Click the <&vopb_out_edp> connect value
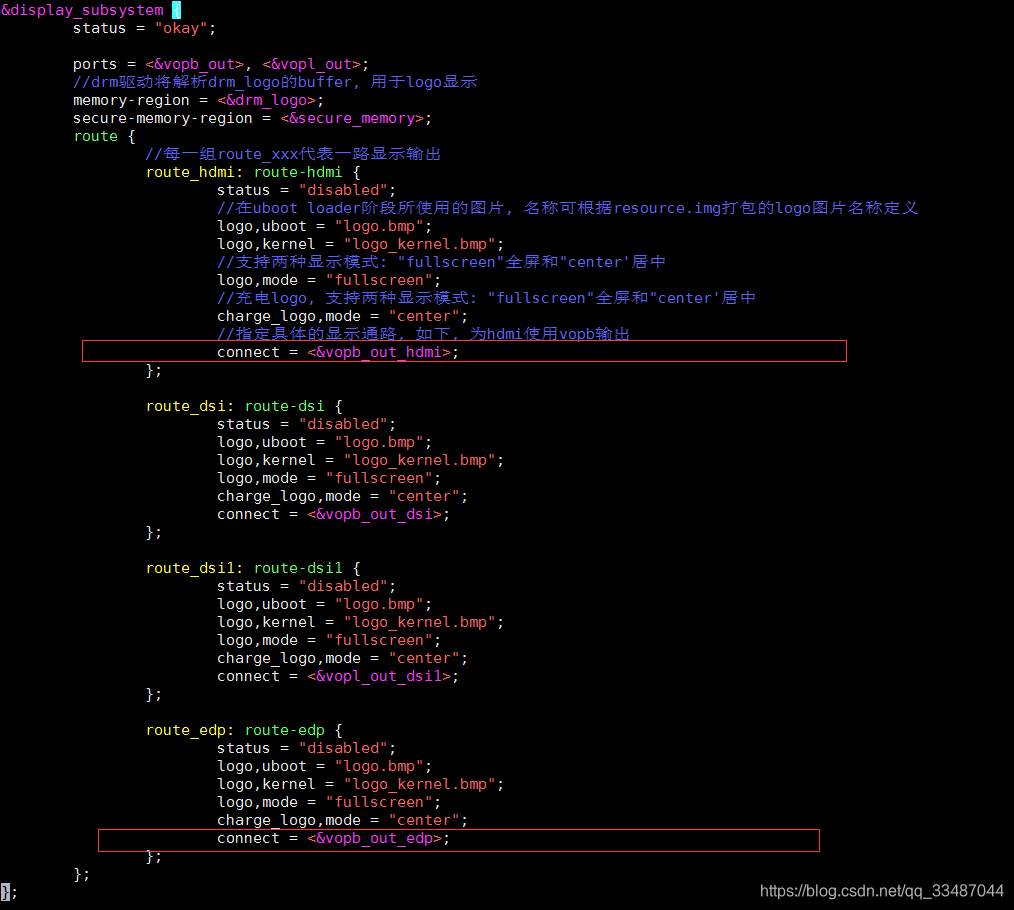Image resolution: width=1014 pixels, height=910 pixels. point(374,839)
